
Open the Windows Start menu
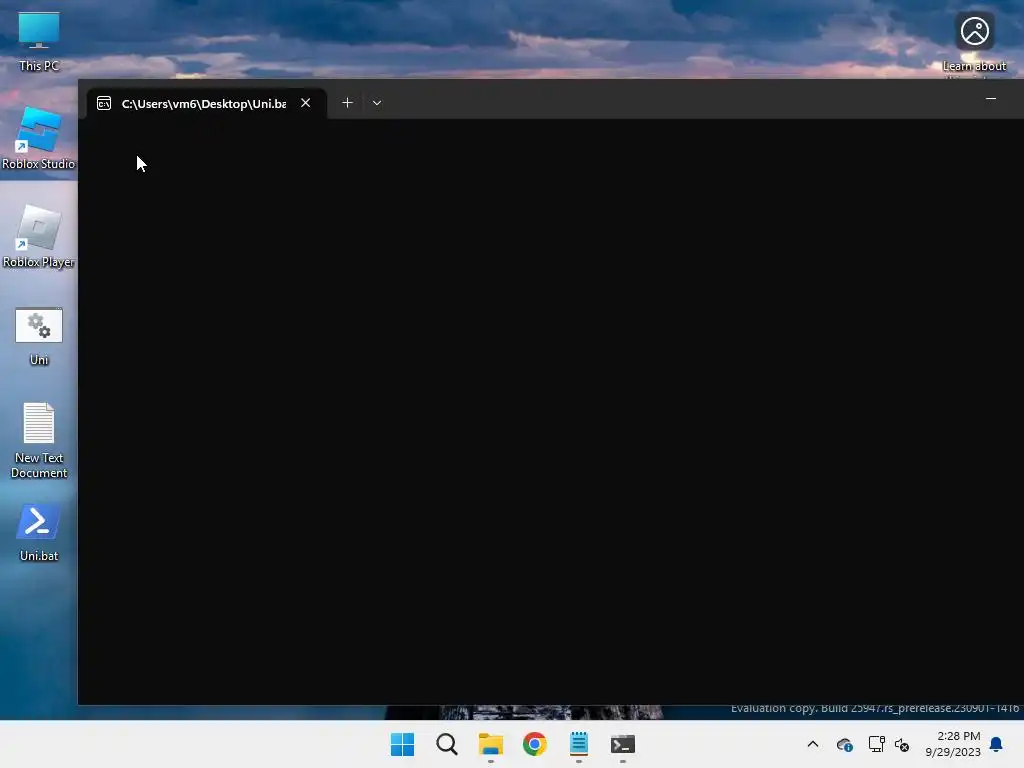tap(402, 744)
